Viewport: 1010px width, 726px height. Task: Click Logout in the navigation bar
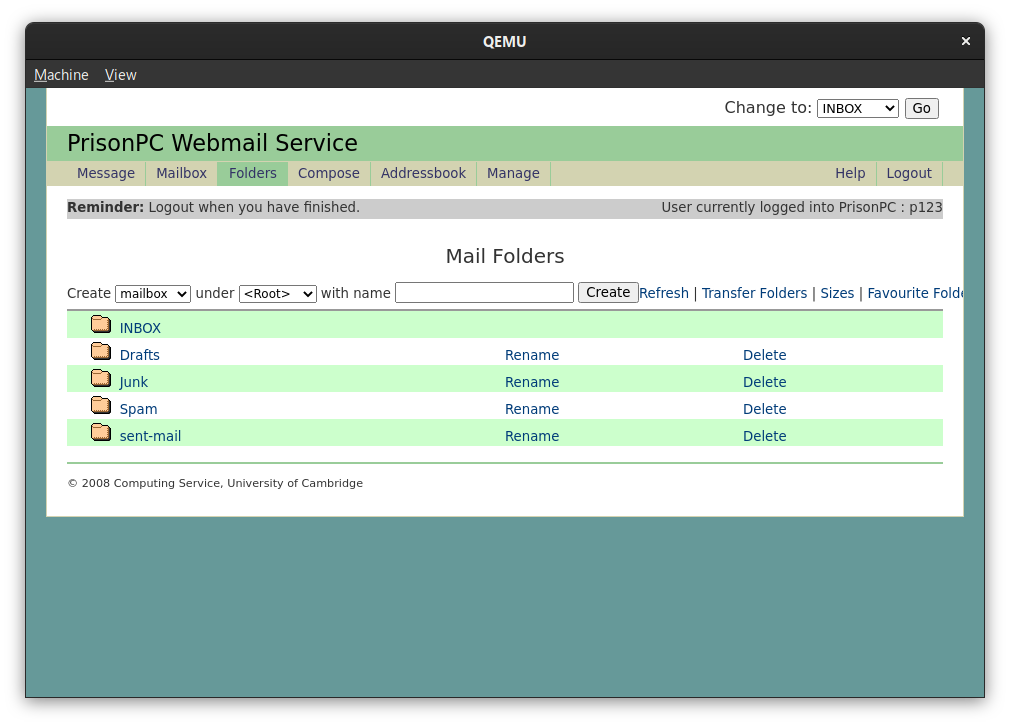[x=909, y=173]
